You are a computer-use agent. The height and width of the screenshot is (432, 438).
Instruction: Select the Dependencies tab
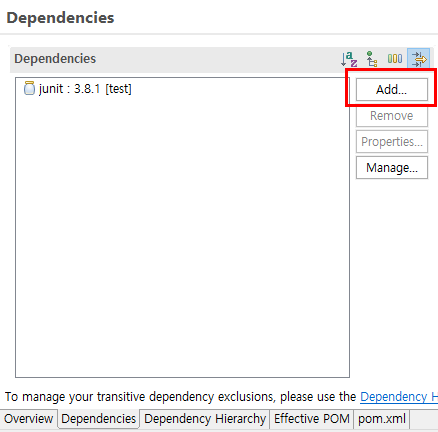[99, 419]
